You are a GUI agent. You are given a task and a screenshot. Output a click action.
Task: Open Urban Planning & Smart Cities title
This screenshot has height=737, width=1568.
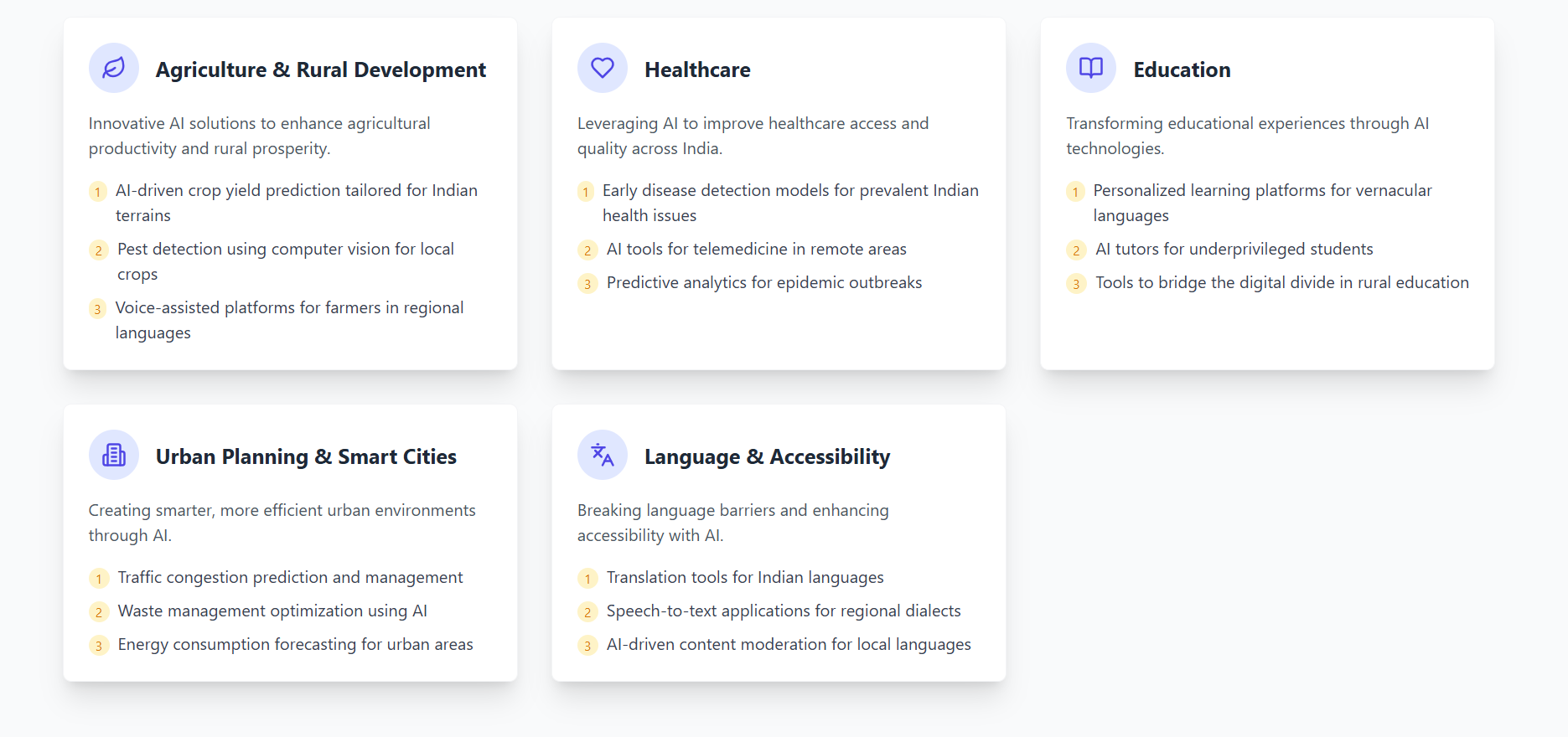(306, 456)
